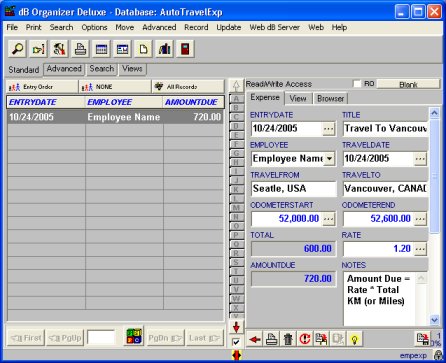Switch to the Search toolbar tab

[101, 69]
